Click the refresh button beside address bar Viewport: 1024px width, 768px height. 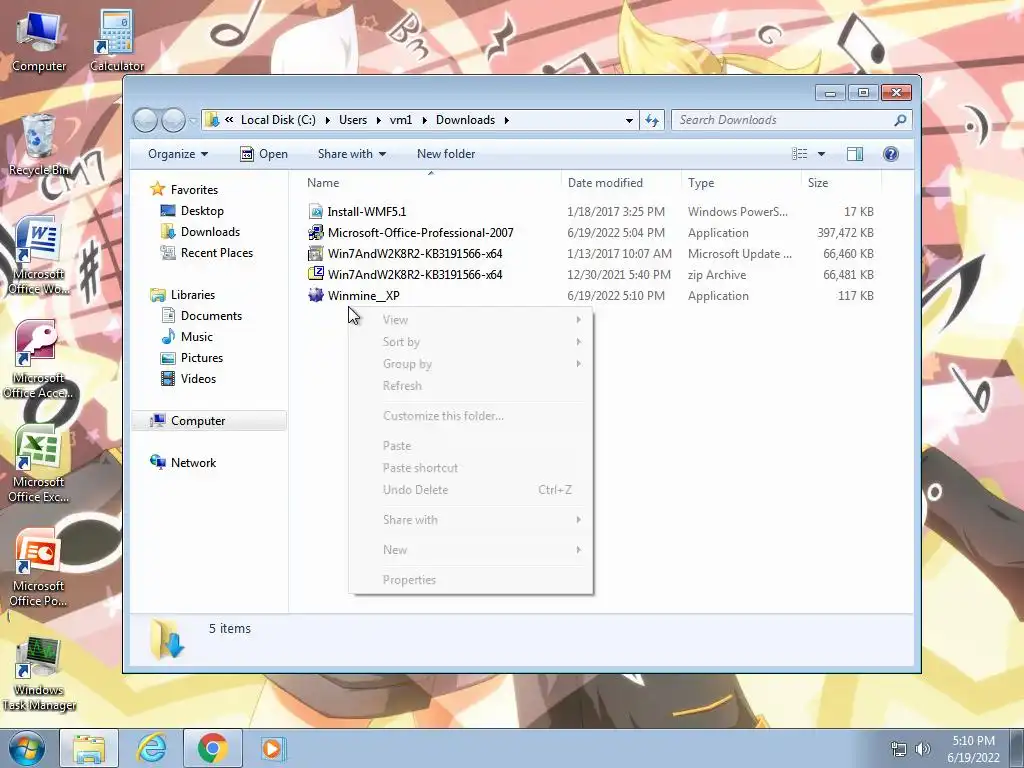[x=652, y=120]
